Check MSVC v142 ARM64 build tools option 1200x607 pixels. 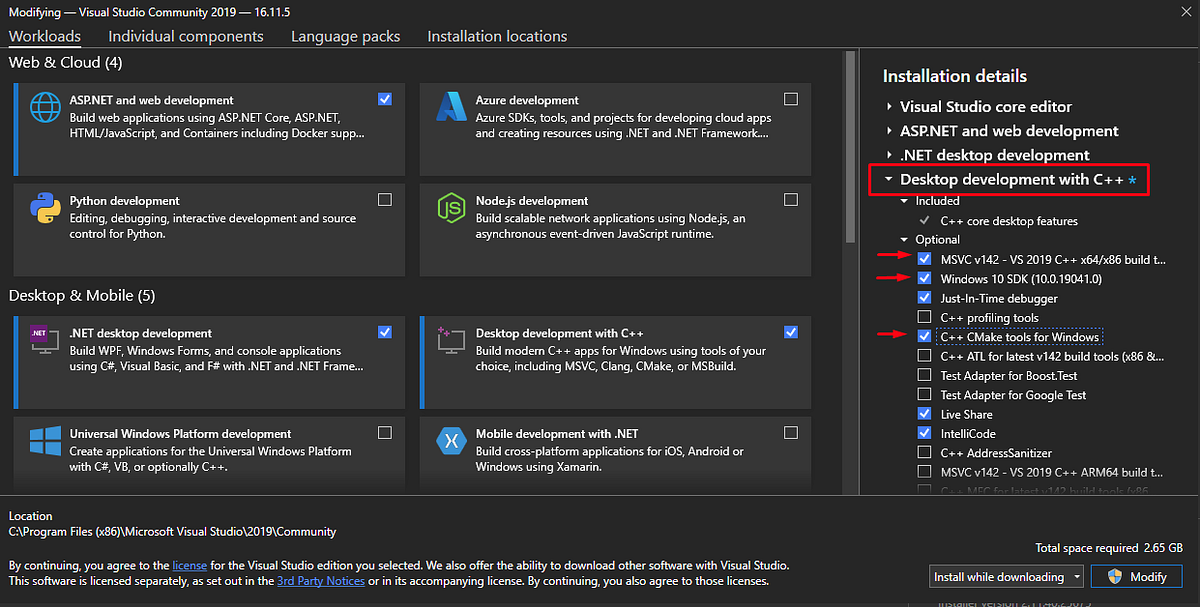(924, 472)
